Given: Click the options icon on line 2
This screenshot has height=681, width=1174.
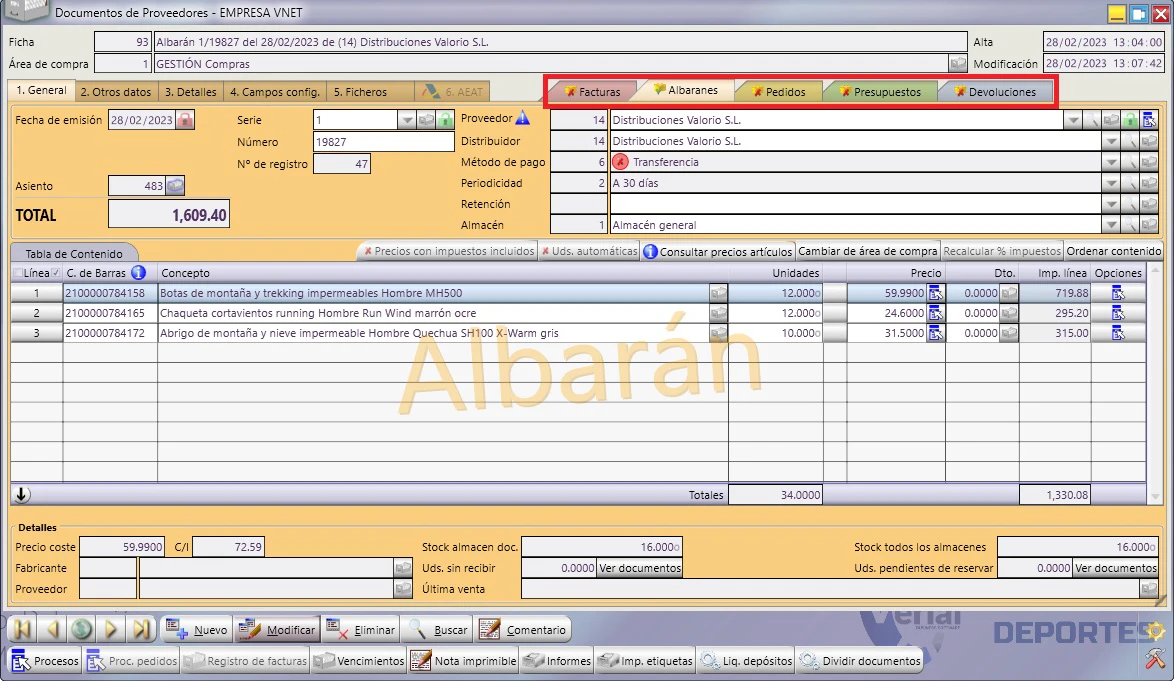Looking at the screenshot, I should pos(1118,313).
